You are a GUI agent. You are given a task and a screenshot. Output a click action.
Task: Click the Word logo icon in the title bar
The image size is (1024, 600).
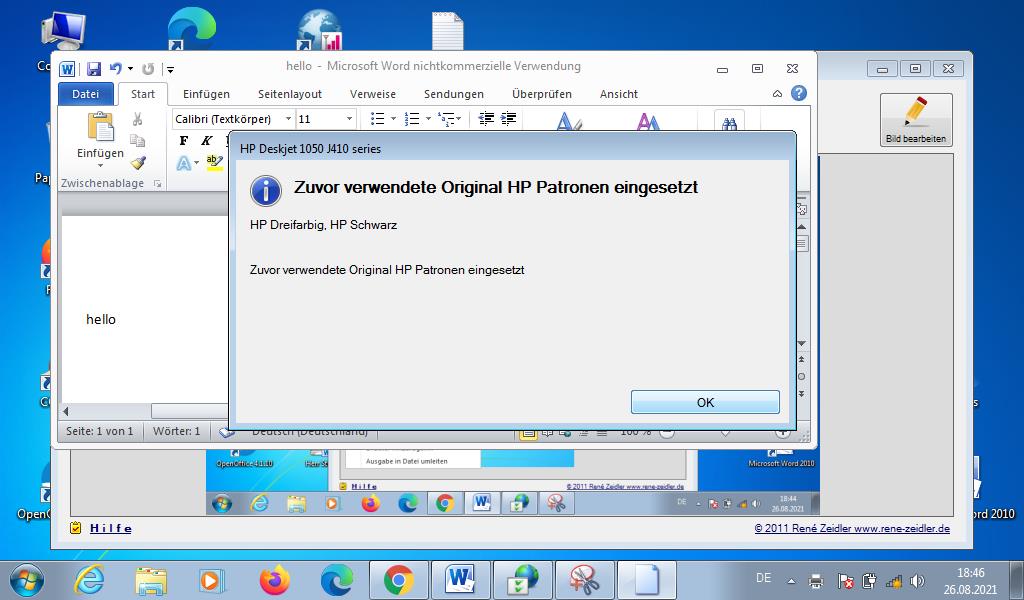point(67,69)
